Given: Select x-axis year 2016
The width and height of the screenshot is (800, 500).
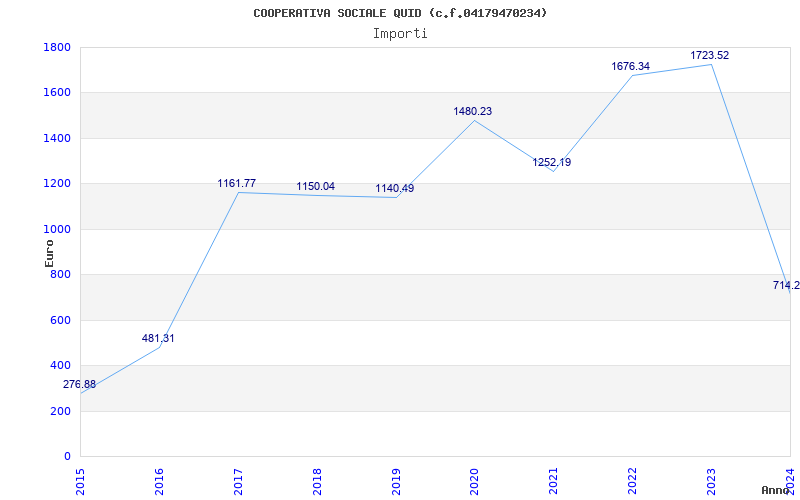Looking at the screenshot, I should 159,481.
